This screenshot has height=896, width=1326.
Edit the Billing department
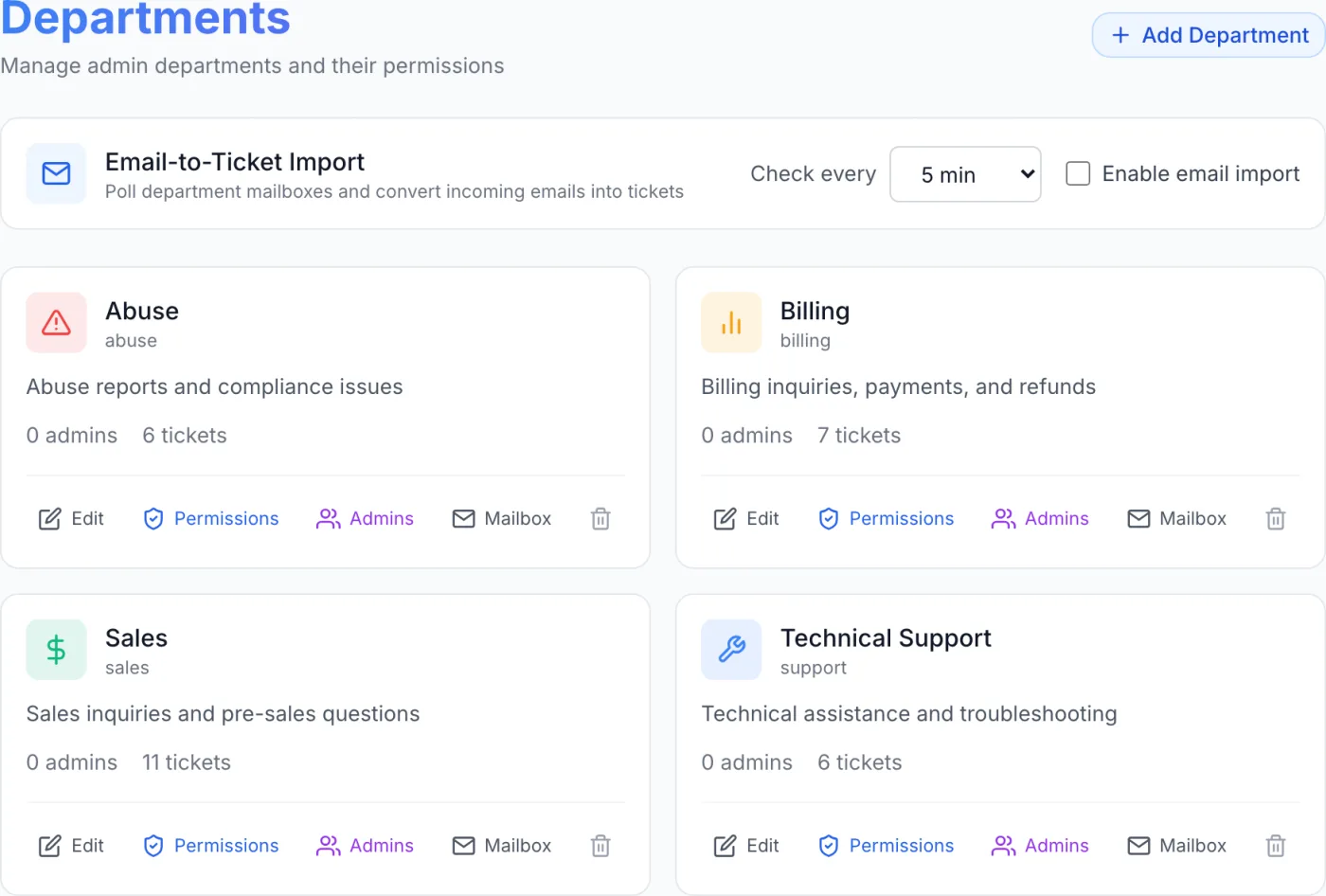tap(746, 518)
